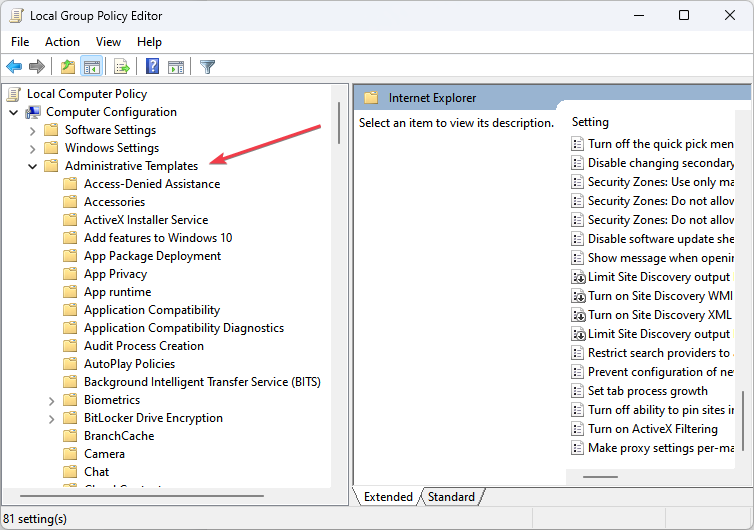This screenshot has height=530, width=754.
Task: Select App Package Deployment folder
Action: point(152,256)
